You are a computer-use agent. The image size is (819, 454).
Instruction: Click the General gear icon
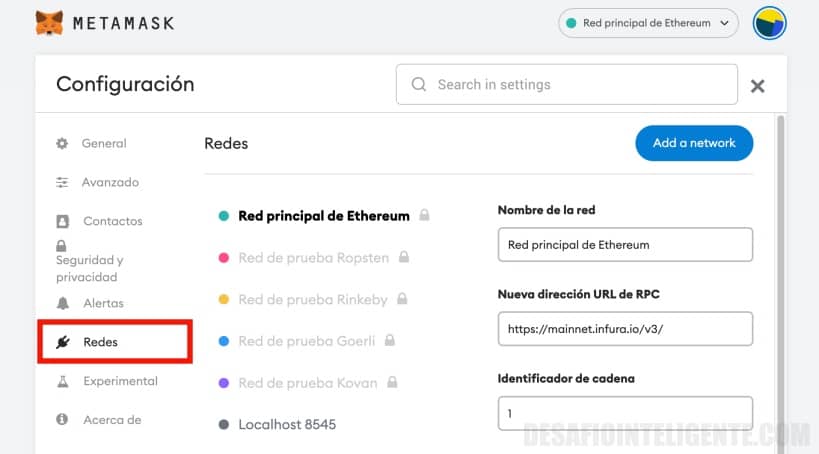click(62, 143)
